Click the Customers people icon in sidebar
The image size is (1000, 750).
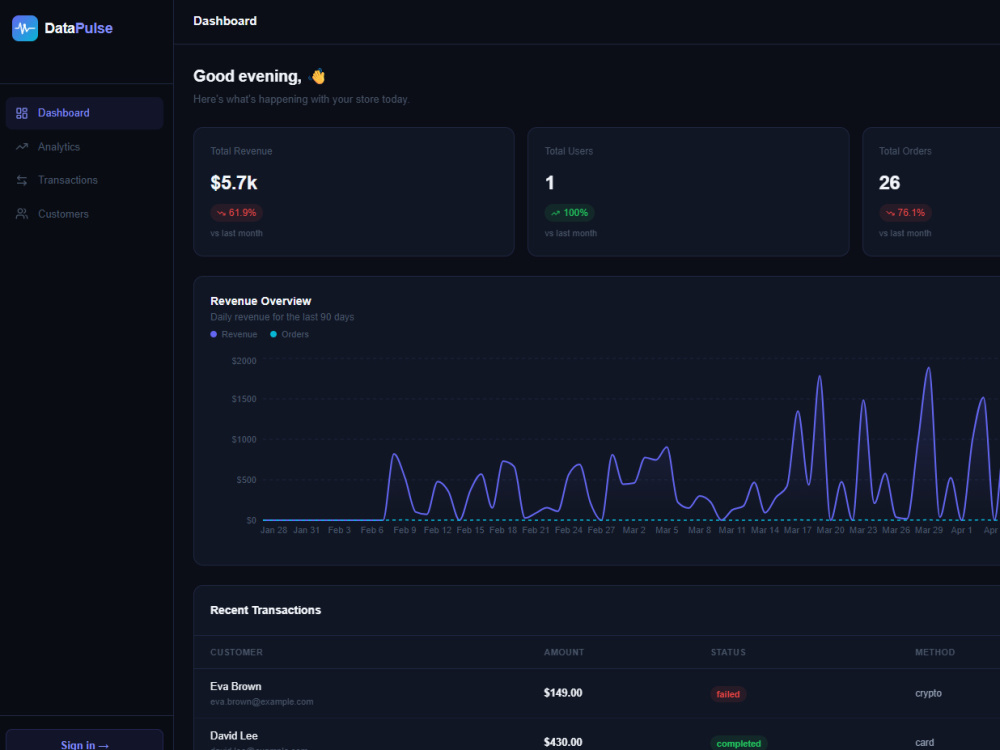point(22,214)
